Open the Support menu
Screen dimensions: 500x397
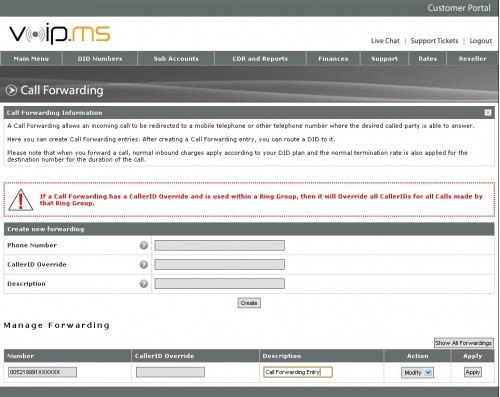pos(384,59)
